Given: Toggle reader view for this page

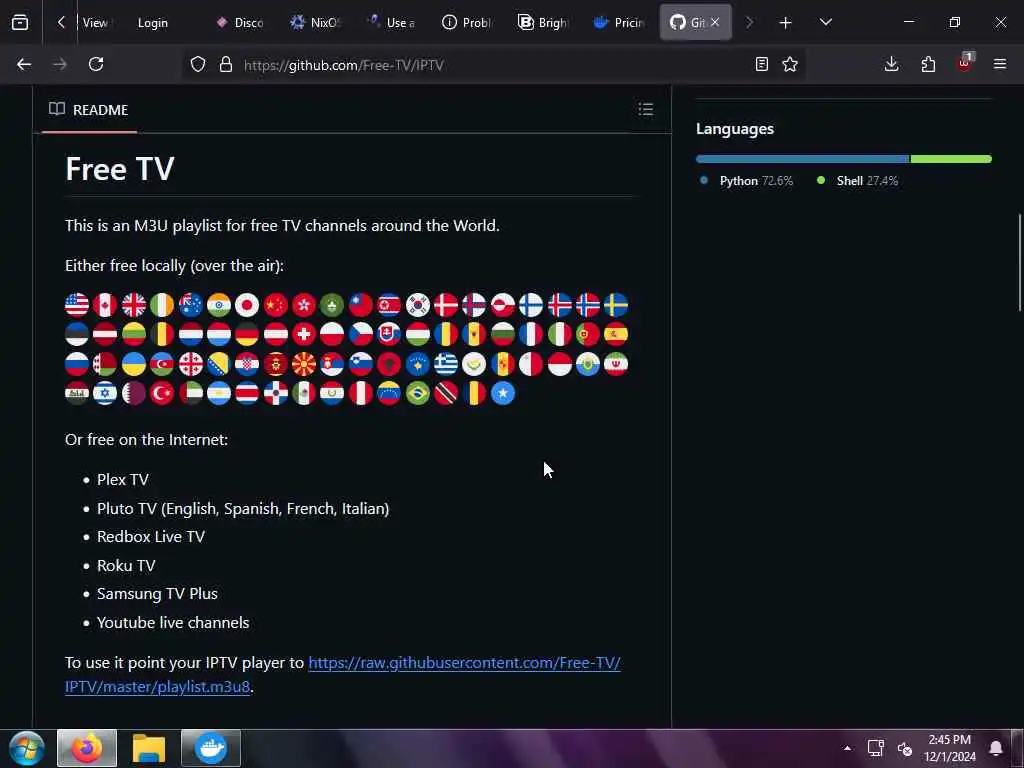Looking at the screenshot, I should [x=761, y=64].
